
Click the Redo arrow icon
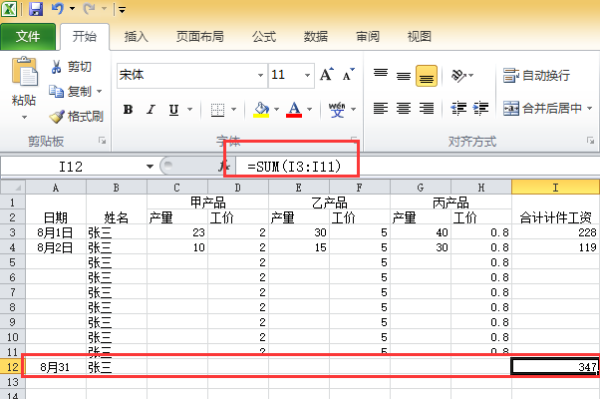[x=89, y=8]
